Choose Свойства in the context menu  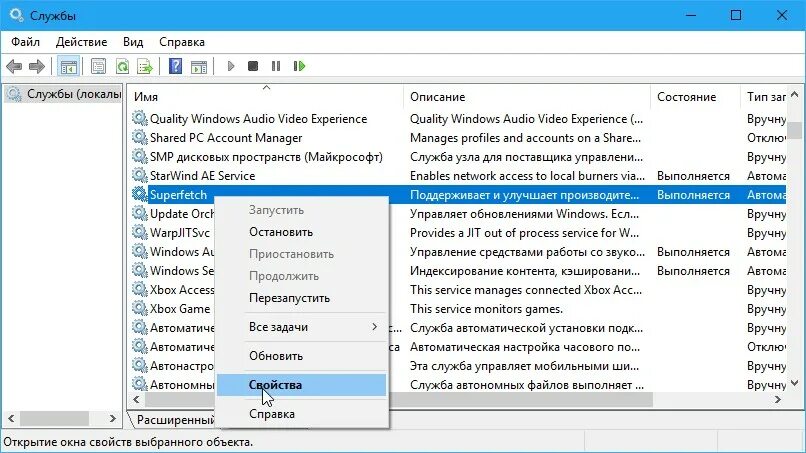(x=301, y=385)
